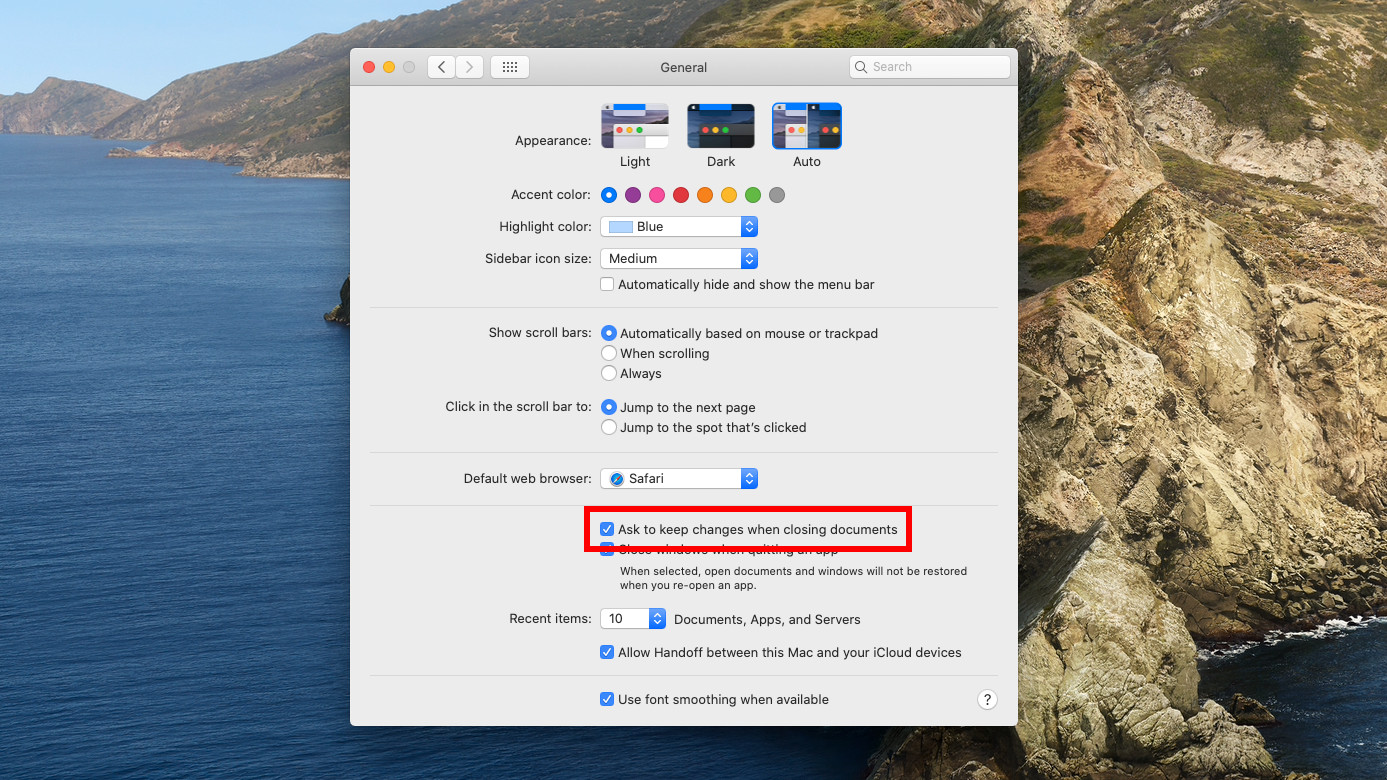This screenshot has height=780, width=1387.
Task: Click the Safari compass icon in browser dropdown
Action: 617,479
